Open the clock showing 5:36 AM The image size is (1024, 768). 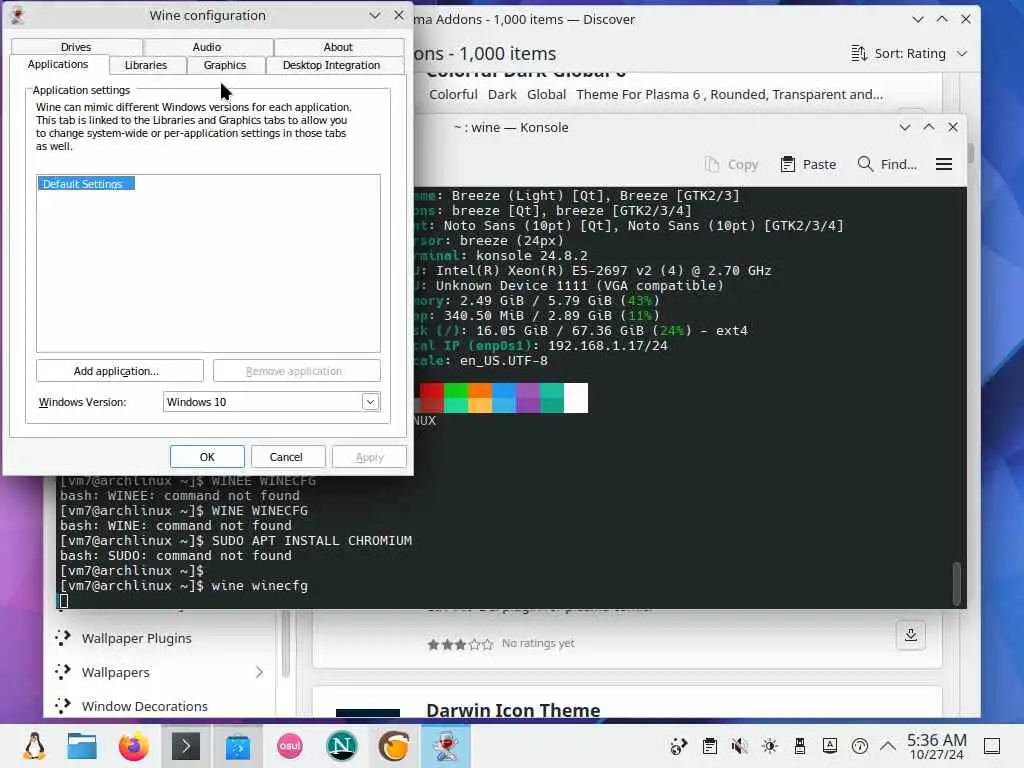coord(936,746)
